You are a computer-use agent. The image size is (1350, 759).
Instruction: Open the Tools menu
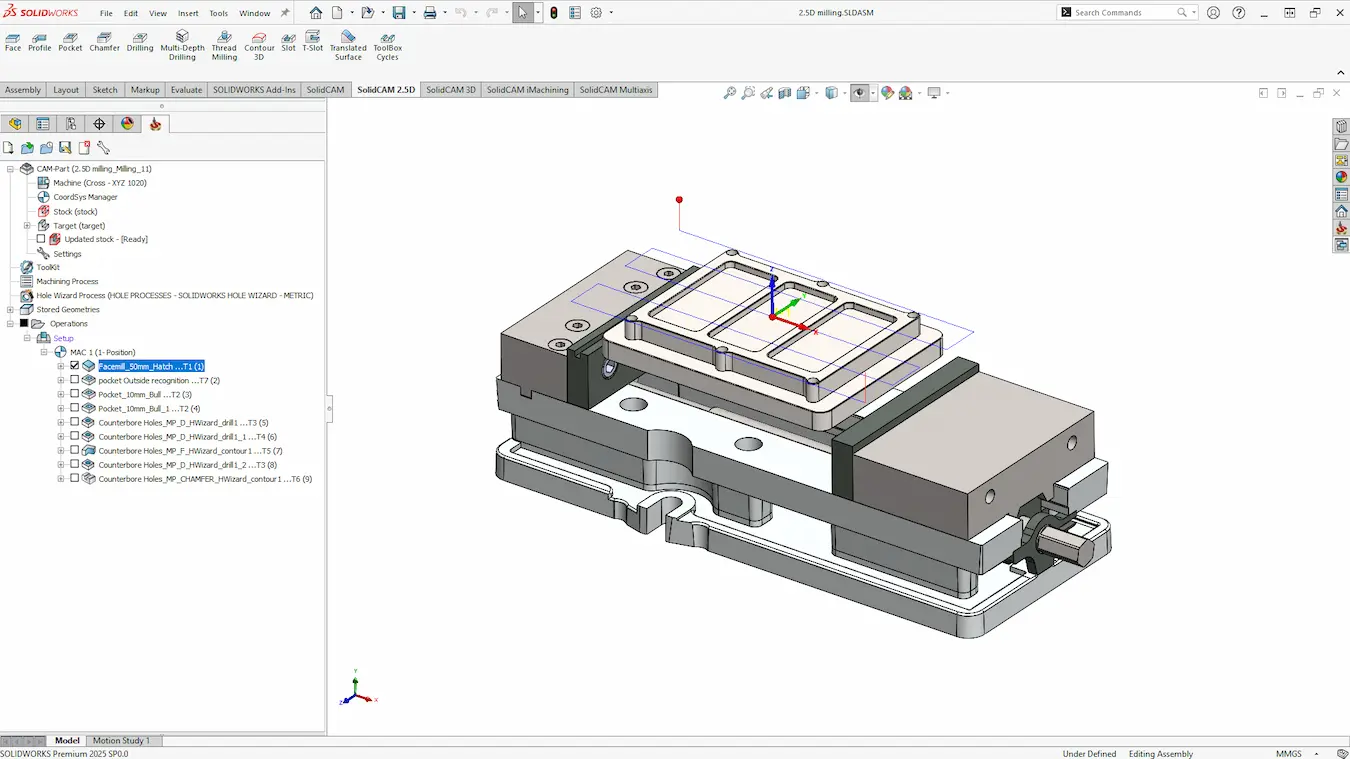tap(219, 13)
